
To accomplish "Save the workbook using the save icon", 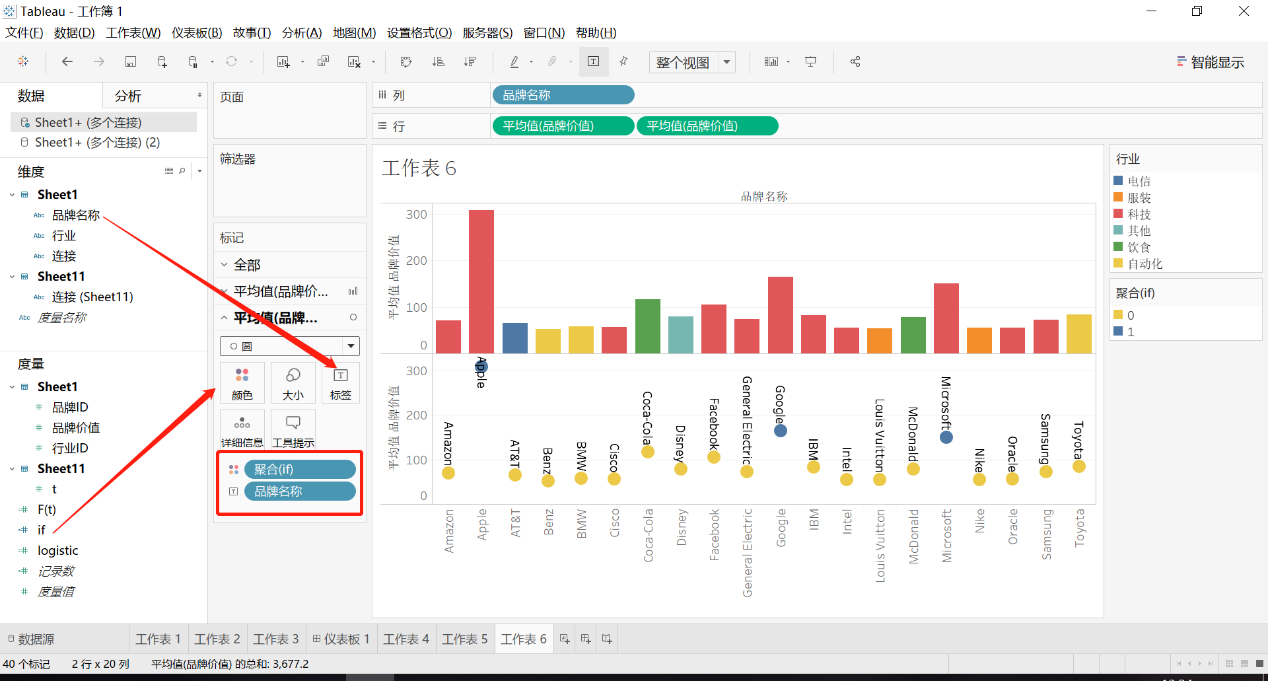I will [130, 62].
